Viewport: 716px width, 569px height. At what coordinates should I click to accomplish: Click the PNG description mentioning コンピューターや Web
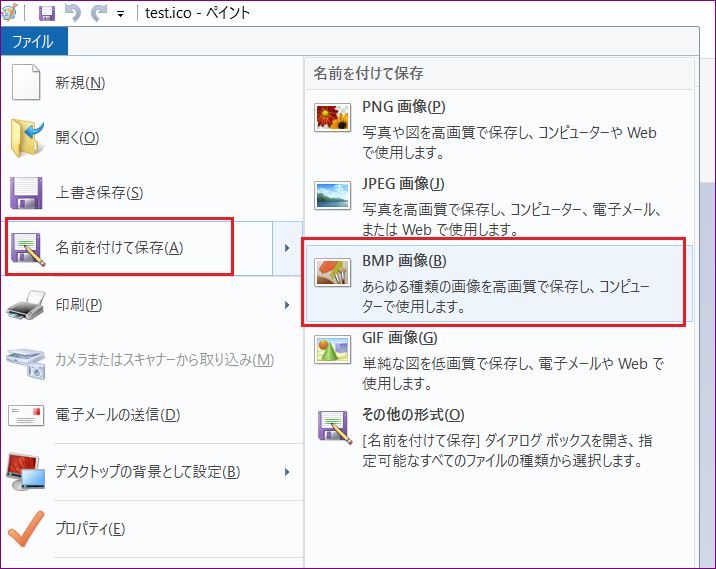coord(509,142)
